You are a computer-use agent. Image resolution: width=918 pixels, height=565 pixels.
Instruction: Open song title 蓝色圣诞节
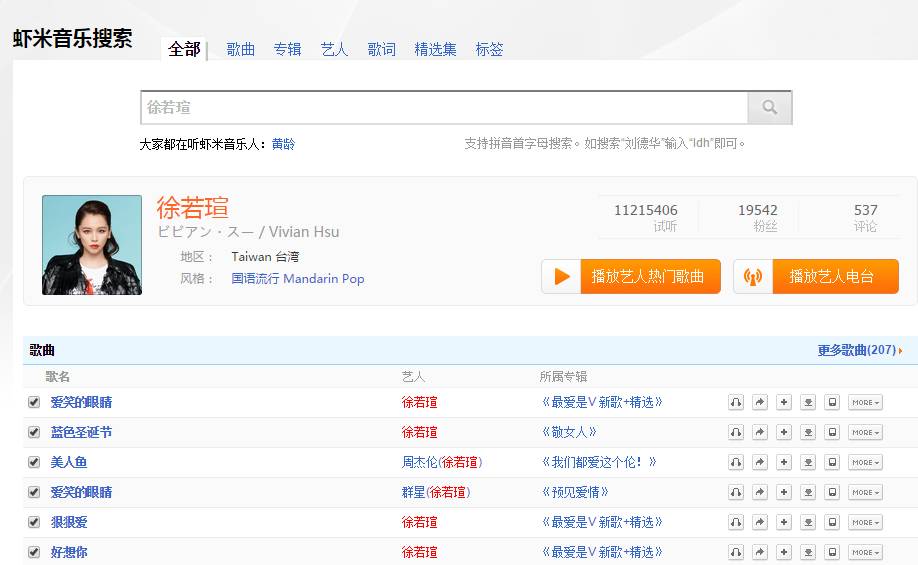tap(81, 432)
